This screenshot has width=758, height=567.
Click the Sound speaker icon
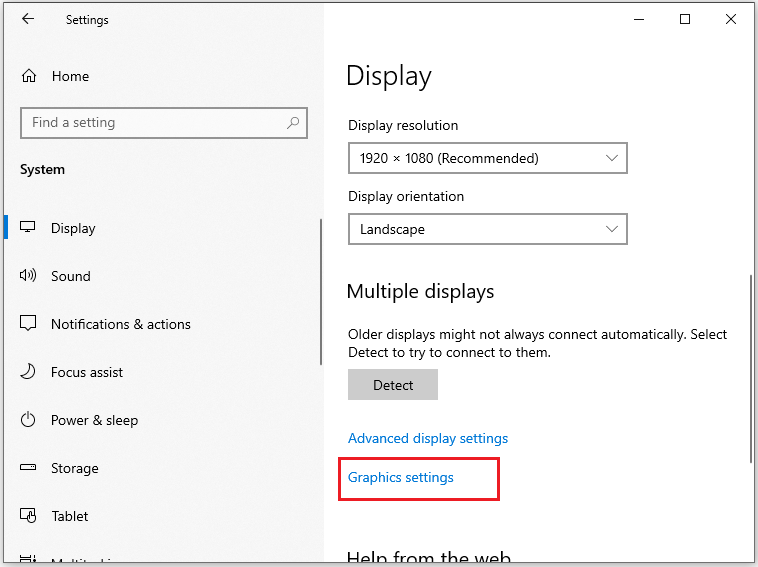(28, 276)
